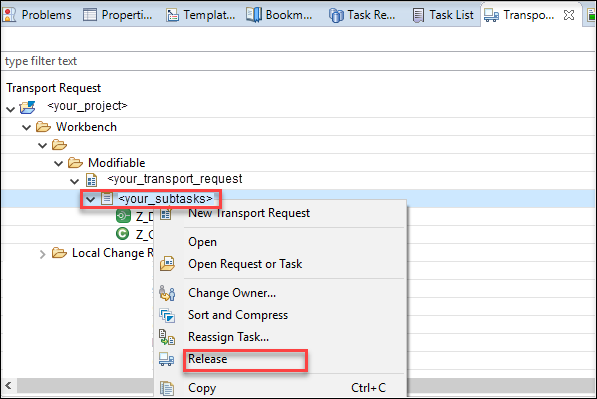Select the green class icon next to Z_C

coord(122,233)
